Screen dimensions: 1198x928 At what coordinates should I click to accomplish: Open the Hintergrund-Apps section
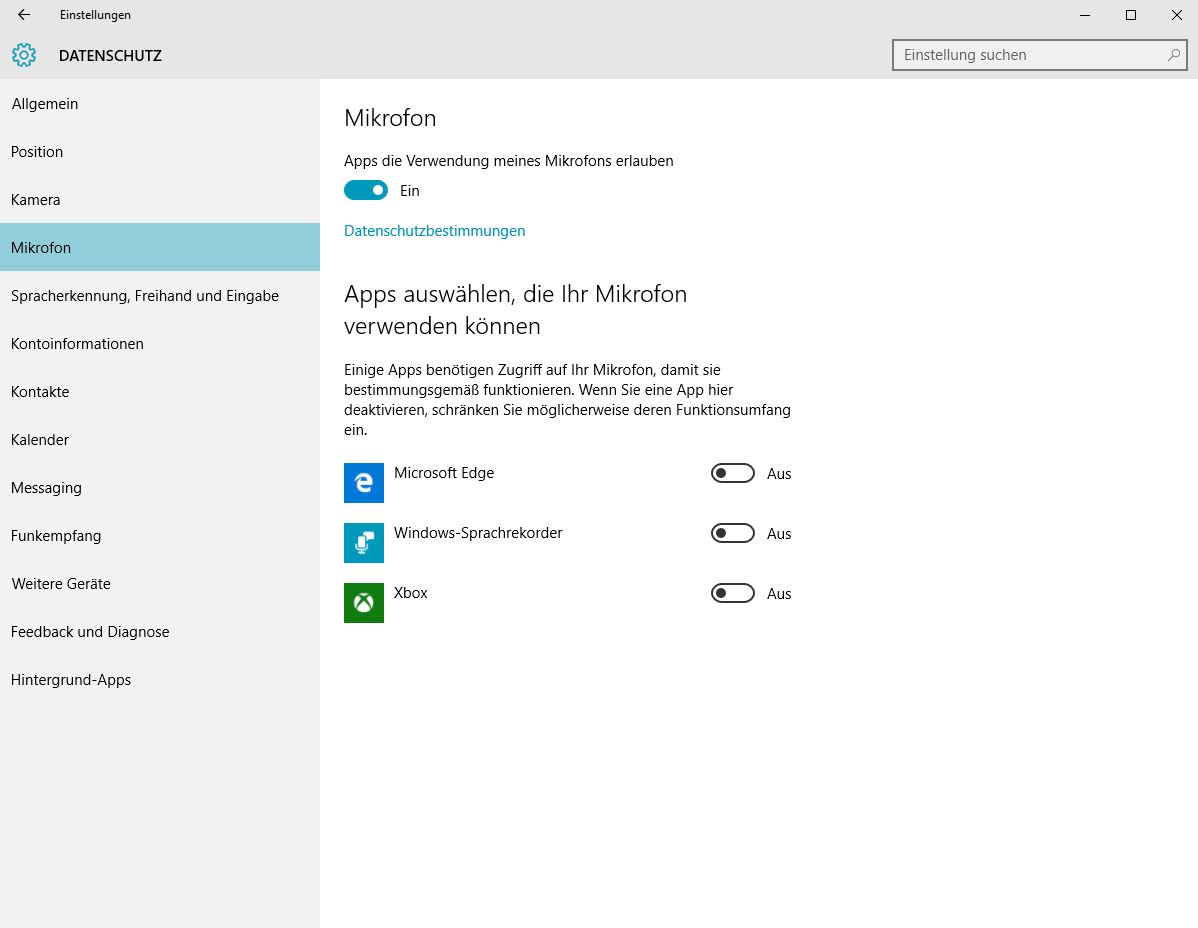click(160, 680)
